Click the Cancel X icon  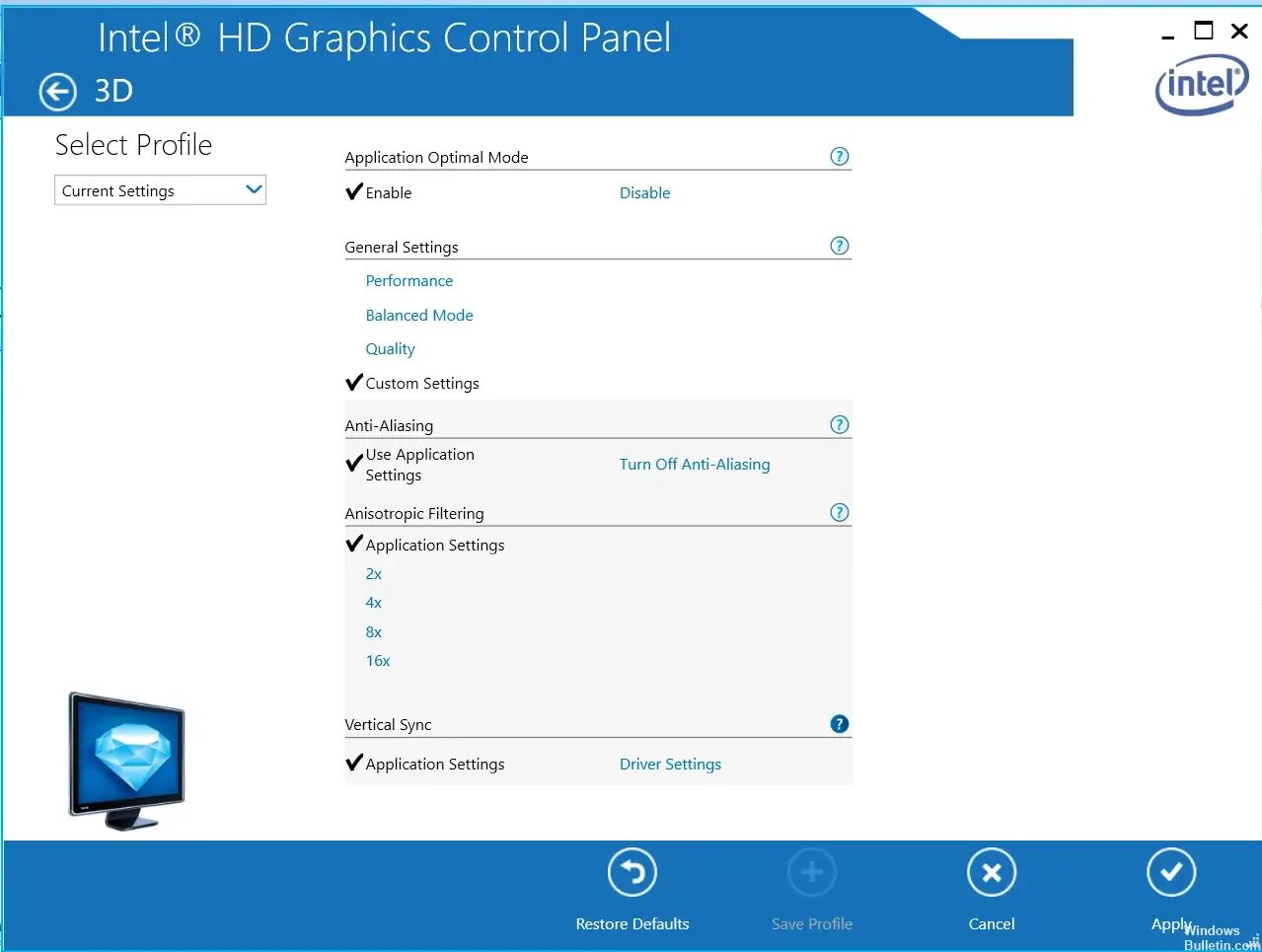[992, 872]
